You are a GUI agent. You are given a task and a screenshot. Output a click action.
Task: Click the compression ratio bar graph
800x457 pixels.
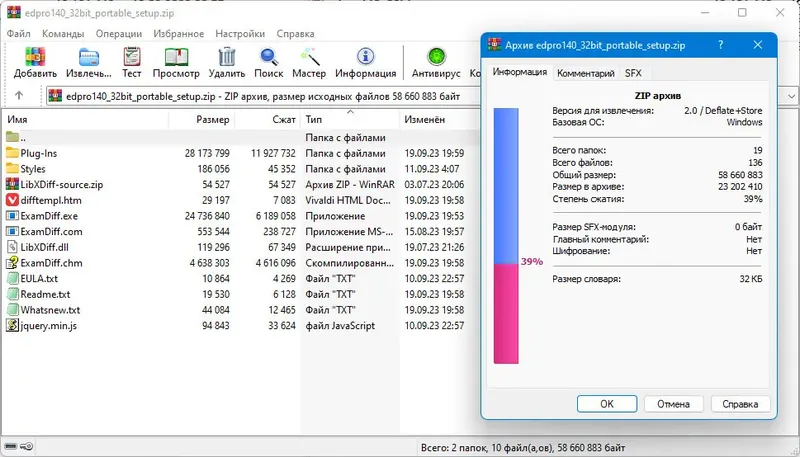tap(506, 236)
